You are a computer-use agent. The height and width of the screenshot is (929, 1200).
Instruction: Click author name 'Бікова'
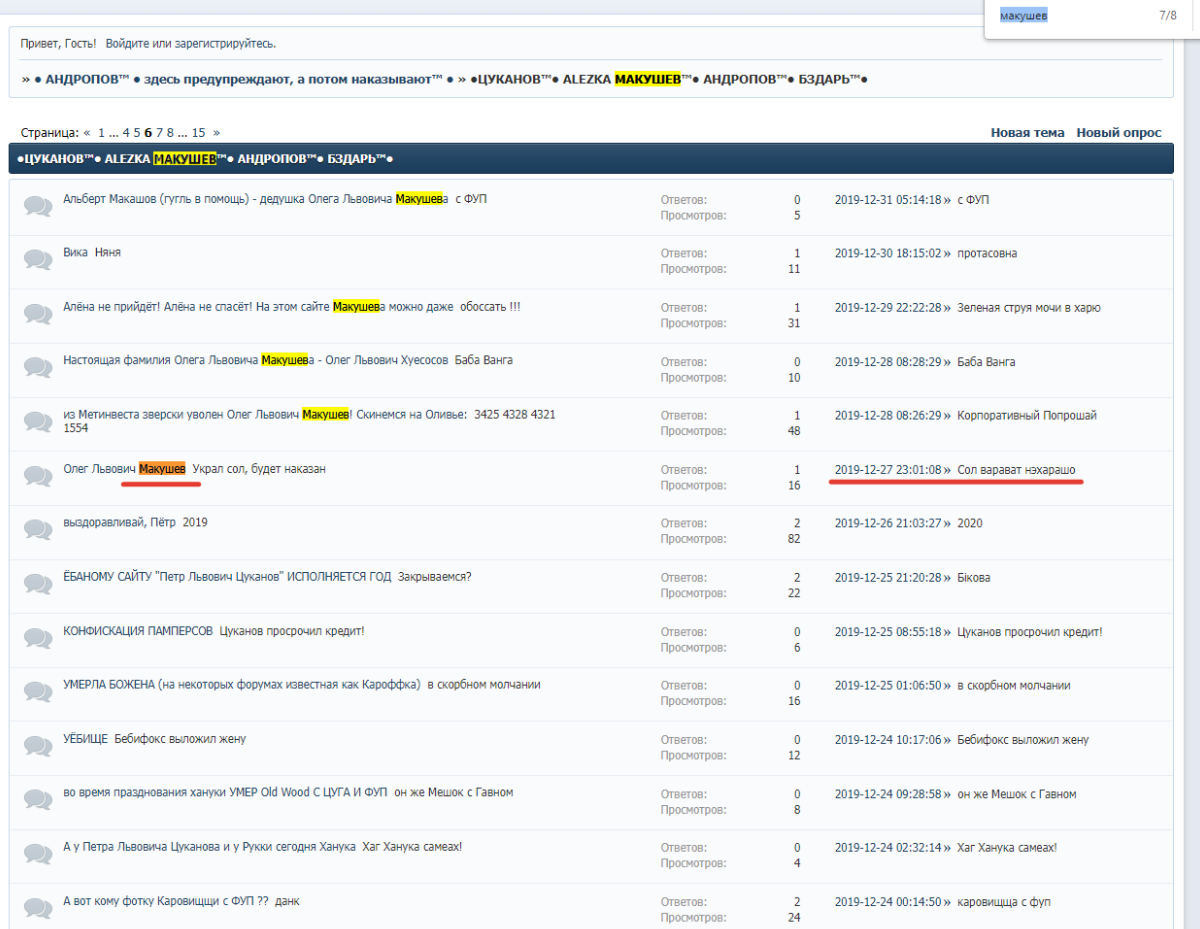(974, 578)
